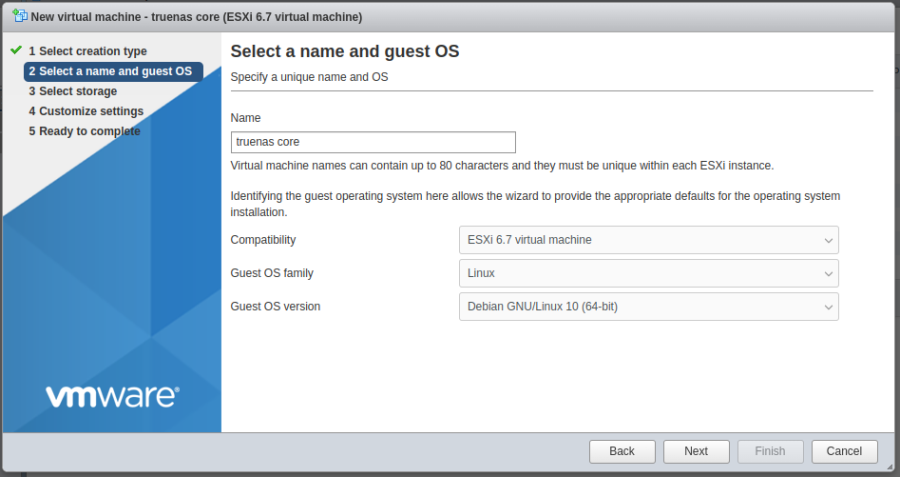This screenshot has height=477, width=900.
Task: Click the VMware logo
Action: point(112,396)
